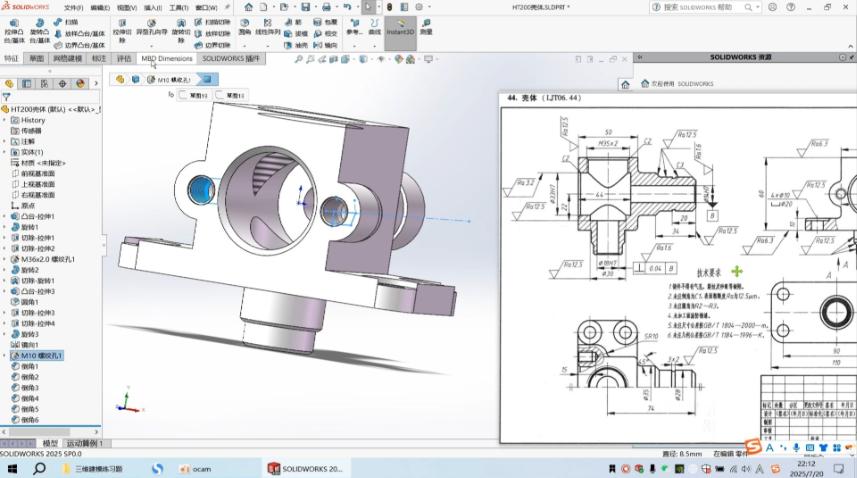Viewport: 857px width, 478px height.
Task: Choose the 放样凸台/基体 loft feature
Action: 80,34
